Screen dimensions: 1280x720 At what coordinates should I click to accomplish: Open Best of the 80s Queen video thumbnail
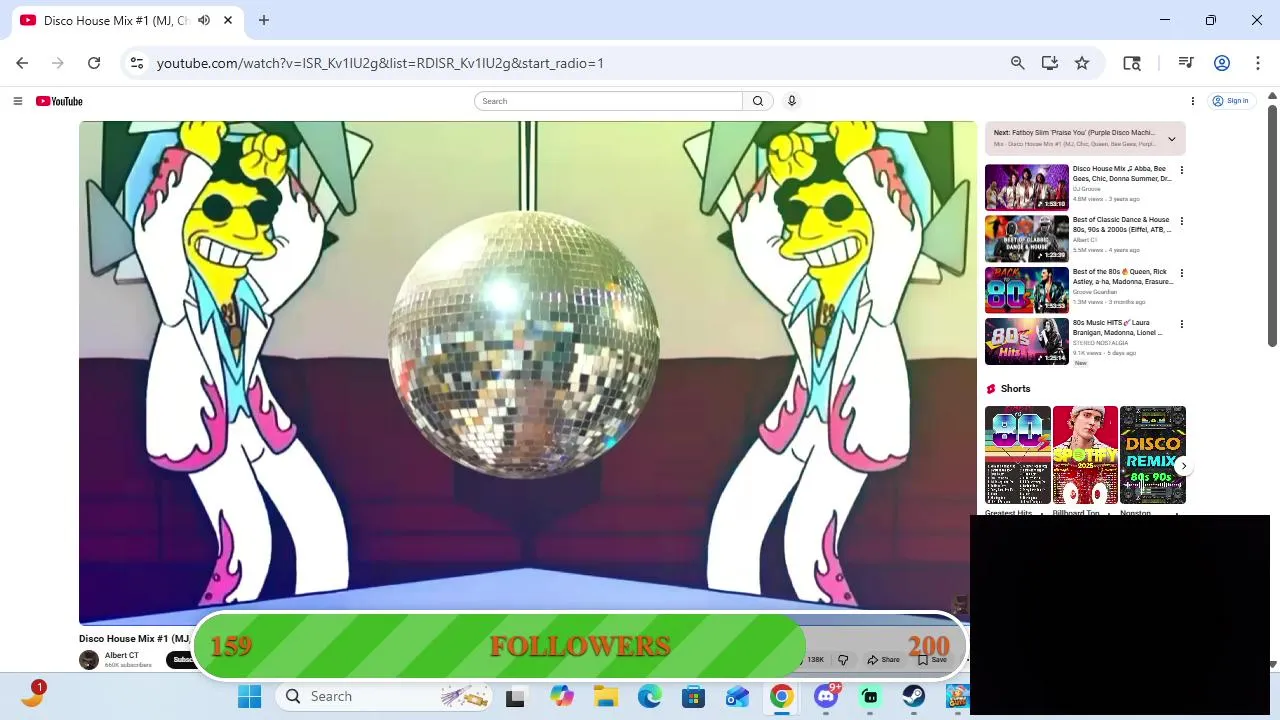click(1026, 290)
